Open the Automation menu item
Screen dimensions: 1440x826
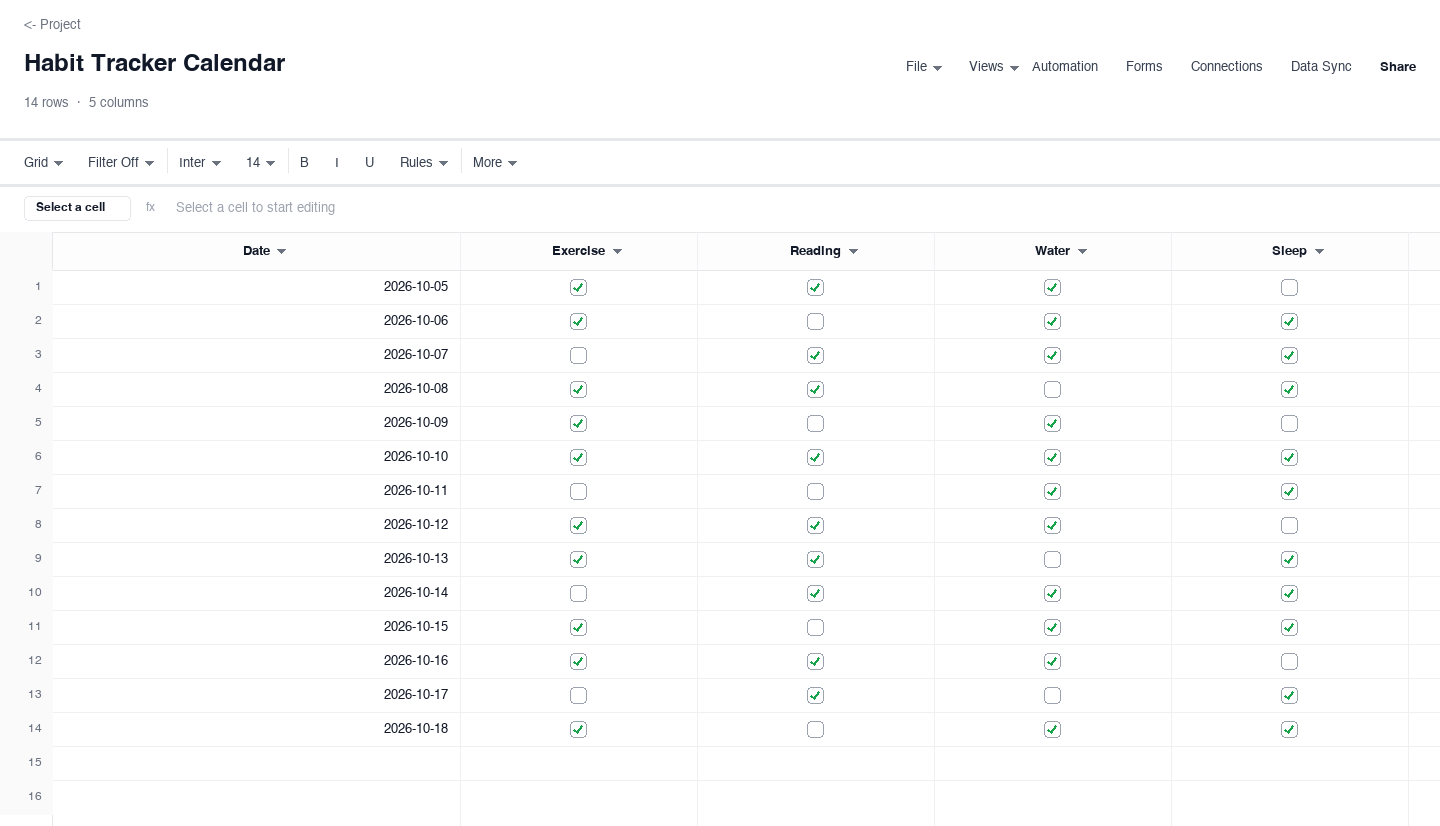tap(1065, 67)
